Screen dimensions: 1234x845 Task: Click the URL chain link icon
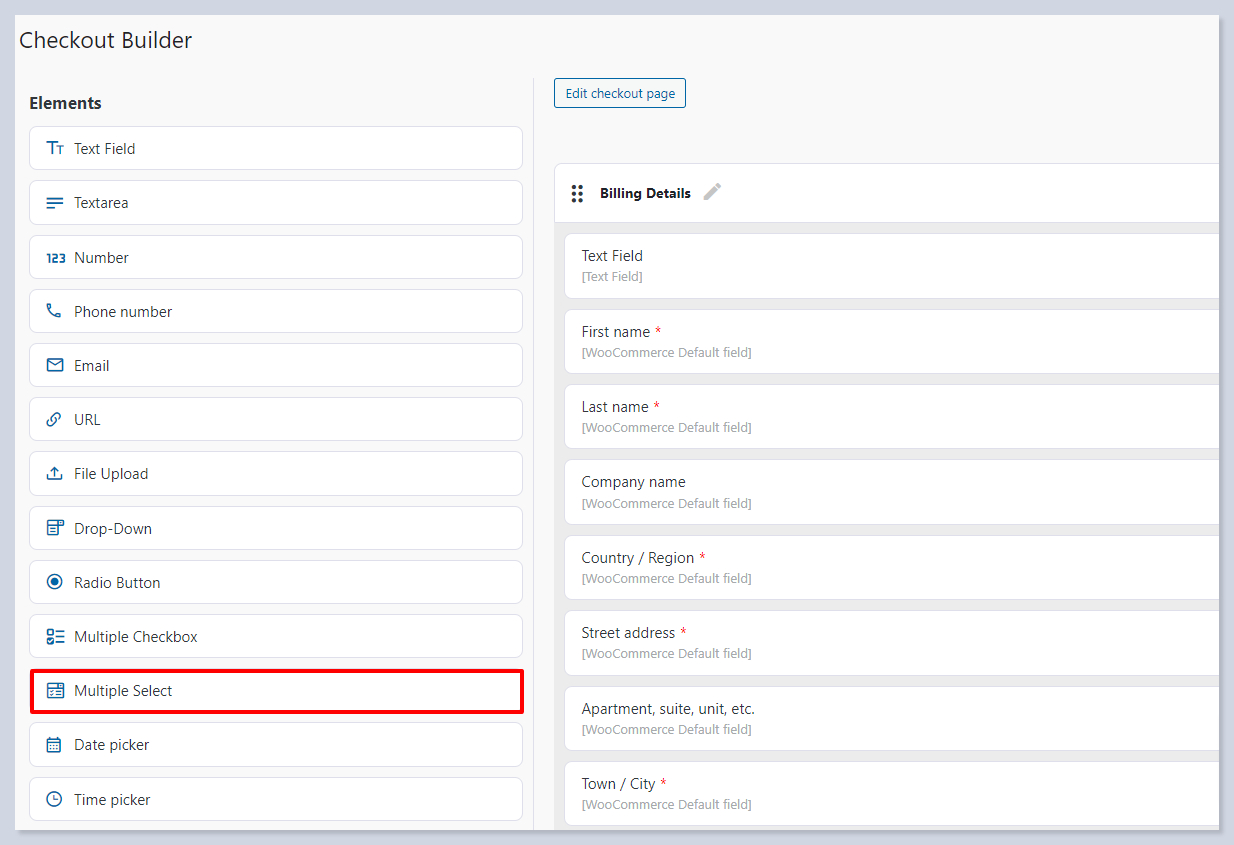pos(54,419)
